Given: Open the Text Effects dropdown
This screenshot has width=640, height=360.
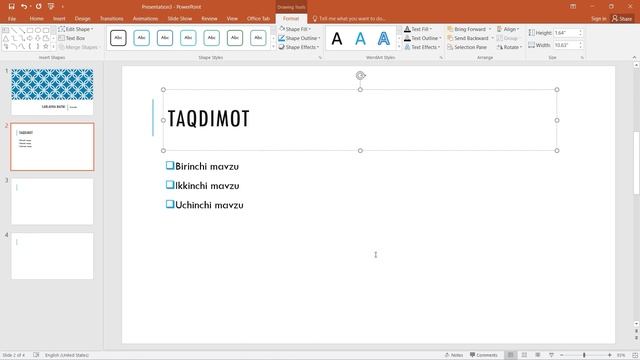Looking at the screenshot, I should (x=422, y=47).
